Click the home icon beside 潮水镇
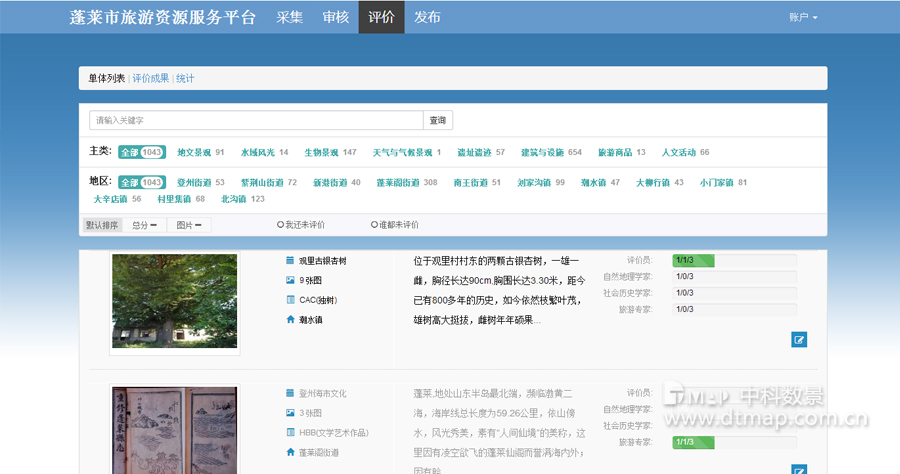 pyautogui.click(x=290, y=320)
